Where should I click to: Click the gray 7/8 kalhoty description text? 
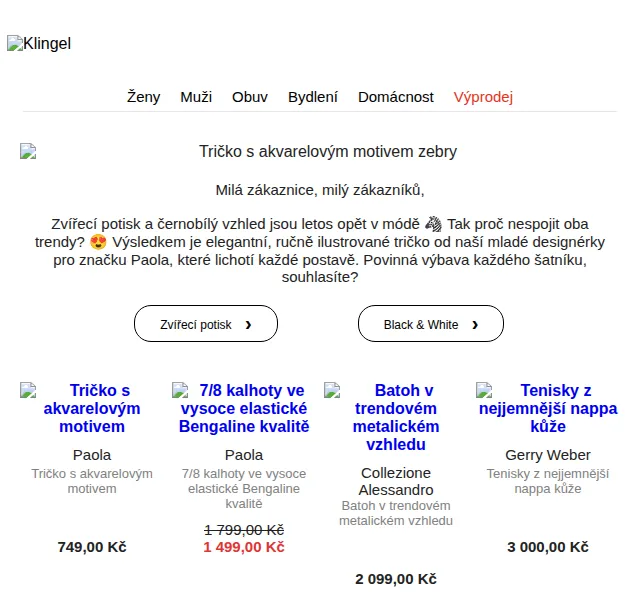coord(244,489)
